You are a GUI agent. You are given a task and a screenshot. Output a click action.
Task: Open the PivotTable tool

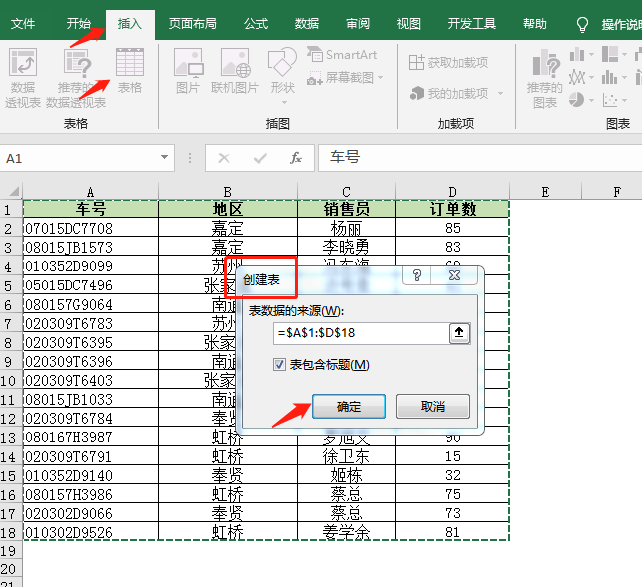pos(23,78)
